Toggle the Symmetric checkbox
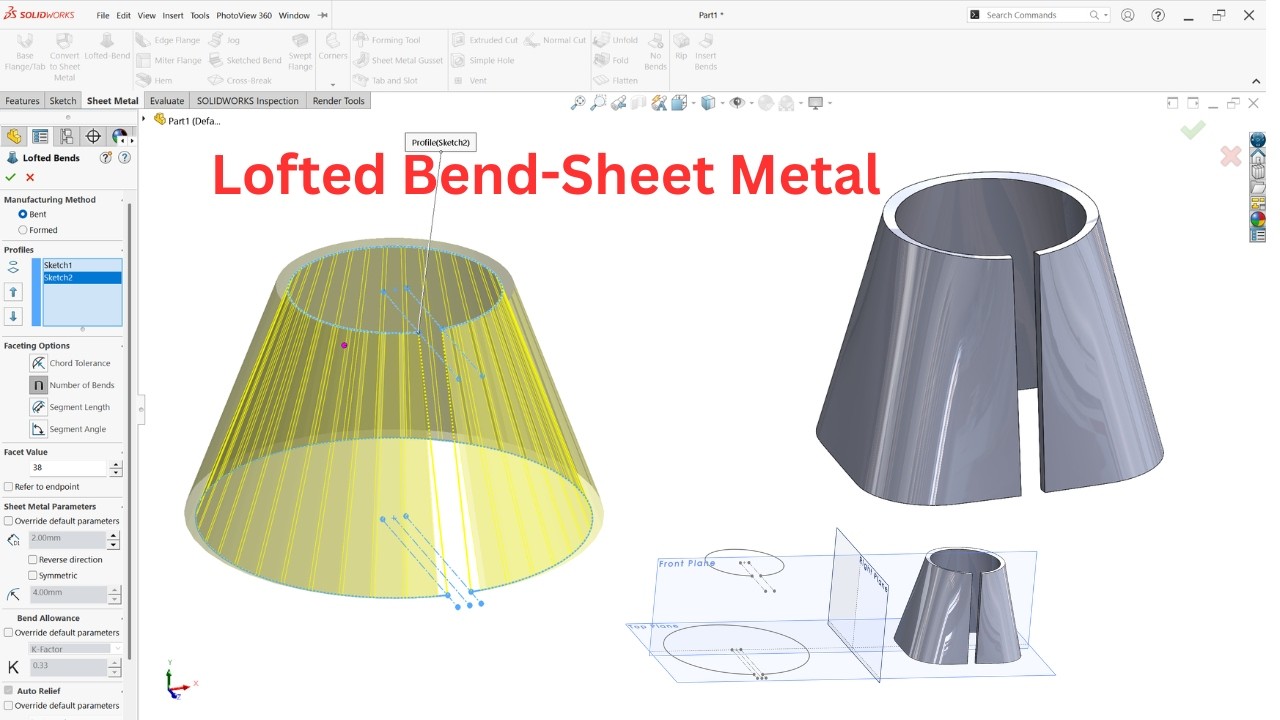The height and width of the screenshot is (720, 1280). (33, 576)
